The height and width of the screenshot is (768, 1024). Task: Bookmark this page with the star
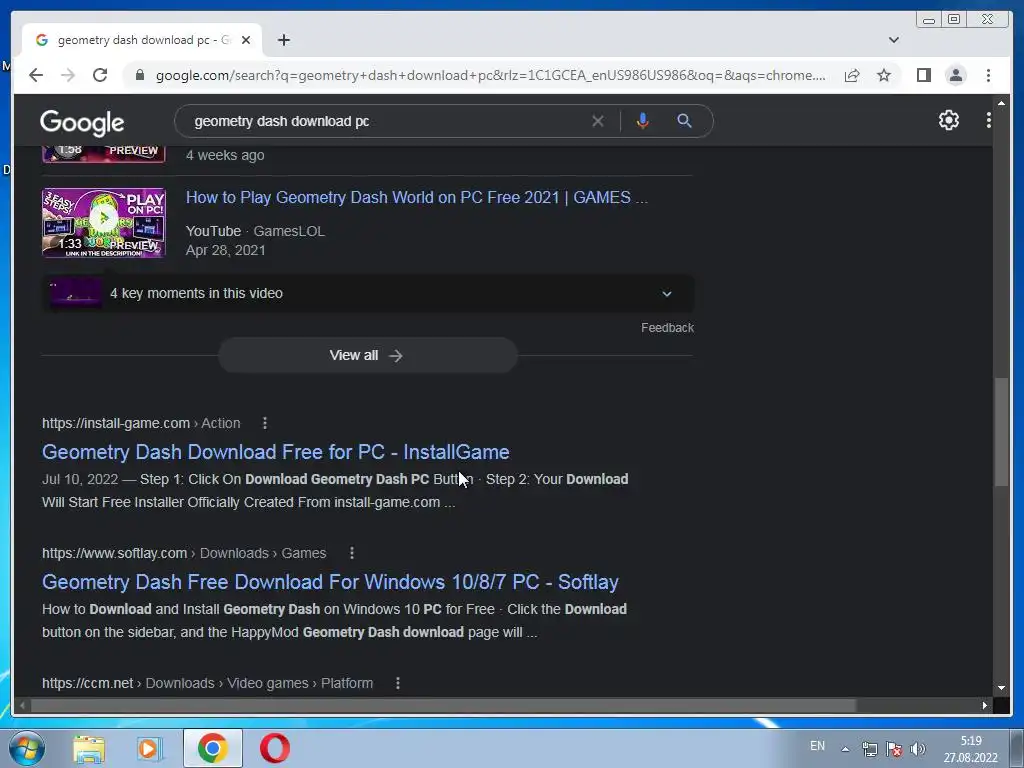[x=884, y=75]
